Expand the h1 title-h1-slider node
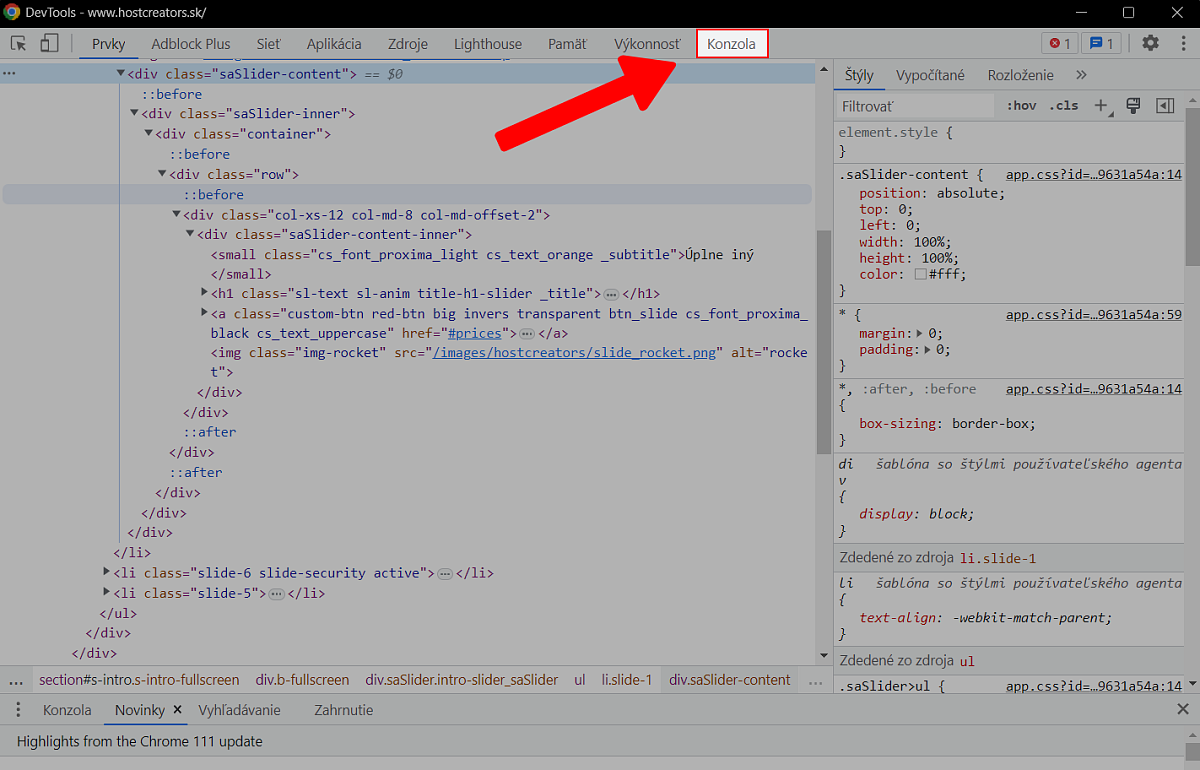The width and height of the screenshot is (1200, 770). coord(204,293)
